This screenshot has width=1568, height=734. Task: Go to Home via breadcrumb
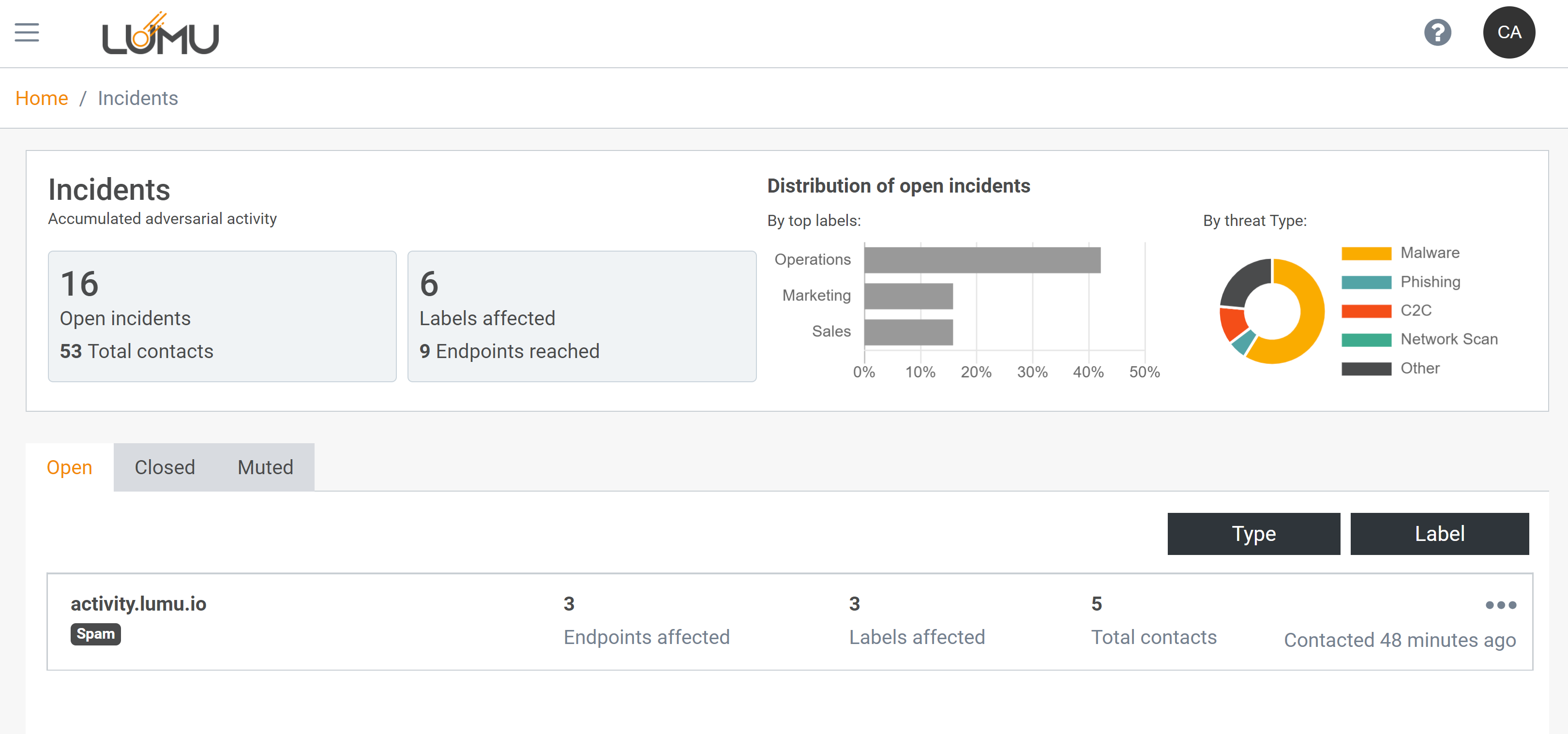(x=42, y=98)
